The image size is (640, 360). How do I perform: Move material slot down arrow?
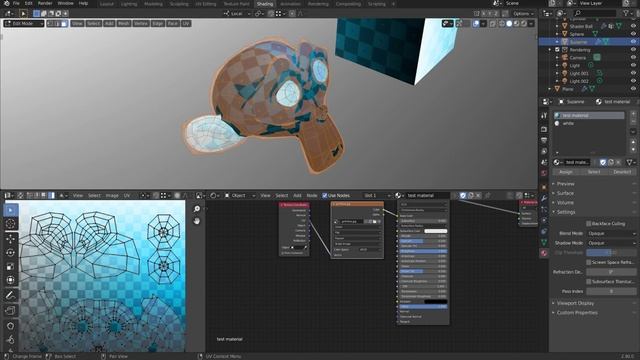point(633,149)
